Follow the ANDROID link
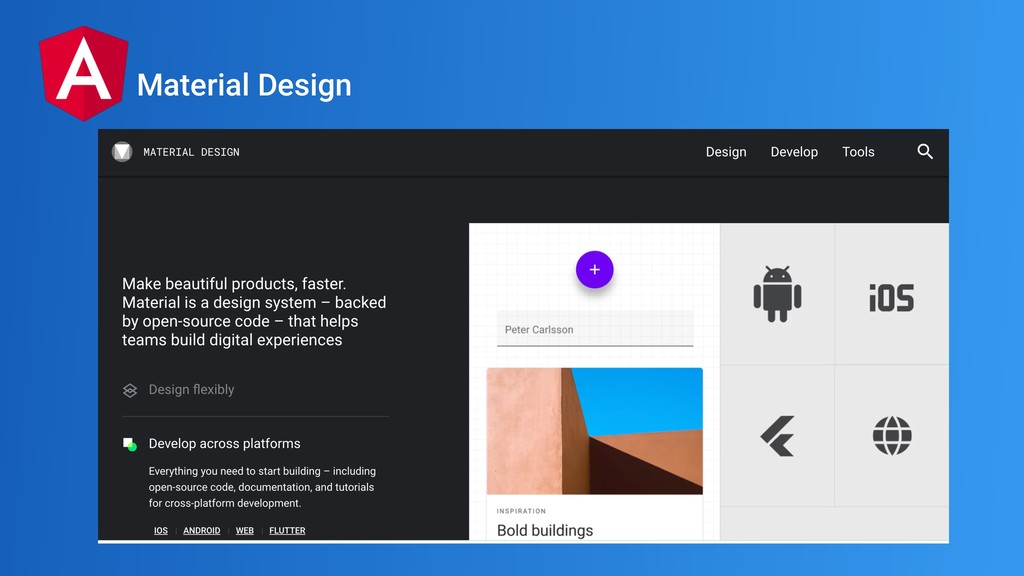This screenshot has width=1024, height=576. pyautogui.click(x=202, y=530)
